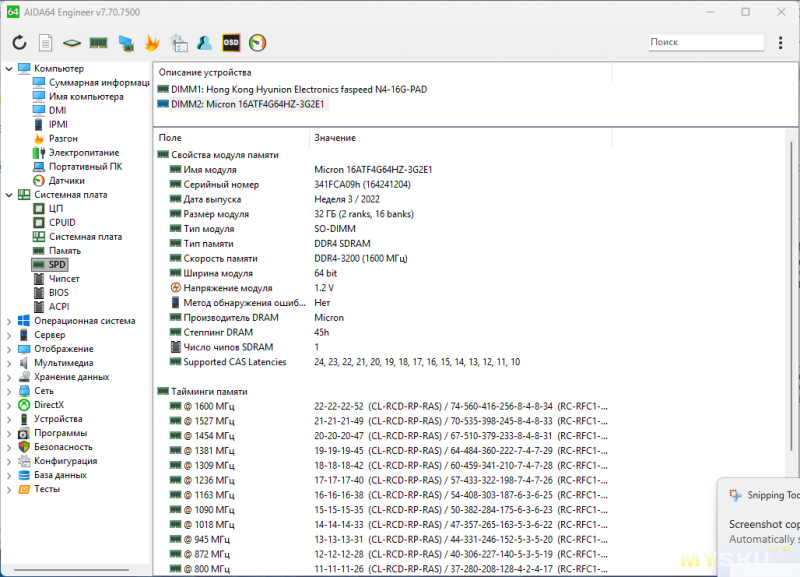Click the user silhouette toolbar icon

[x=204, y=43]
